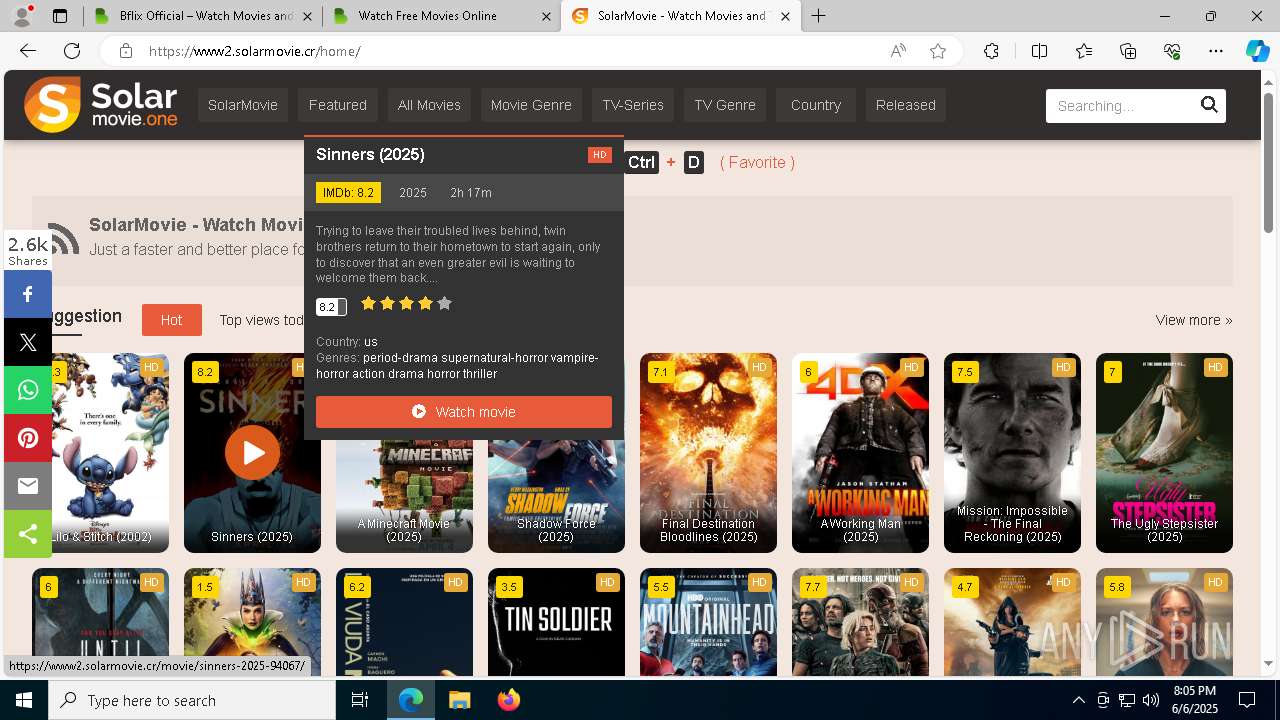The image size is (1280, 720).
Task: View site information lock icon
Action: (125, 51)
